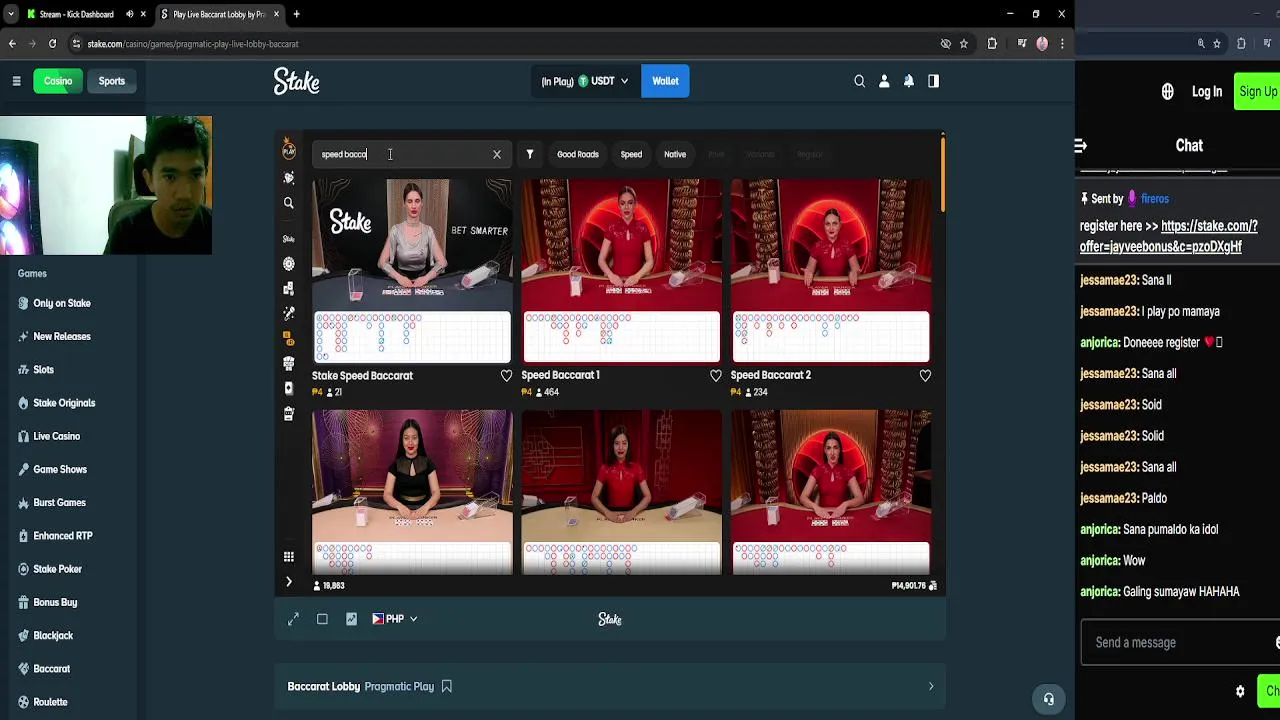Screen dimensions: 1280x720
Task: Click Sign Up button in Kick window
Action: (1257, 92)
